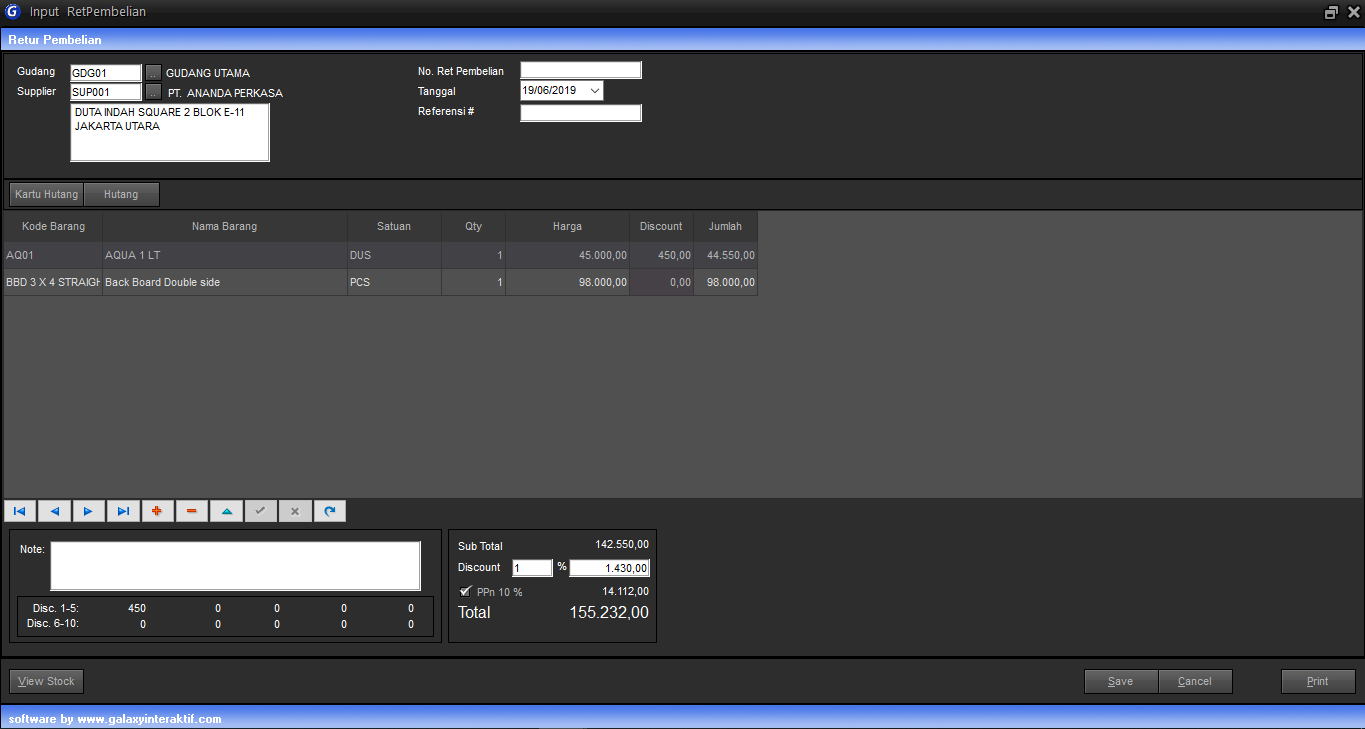
Task: Open the Tanggal date dropdown
Action: coord(595,91)
